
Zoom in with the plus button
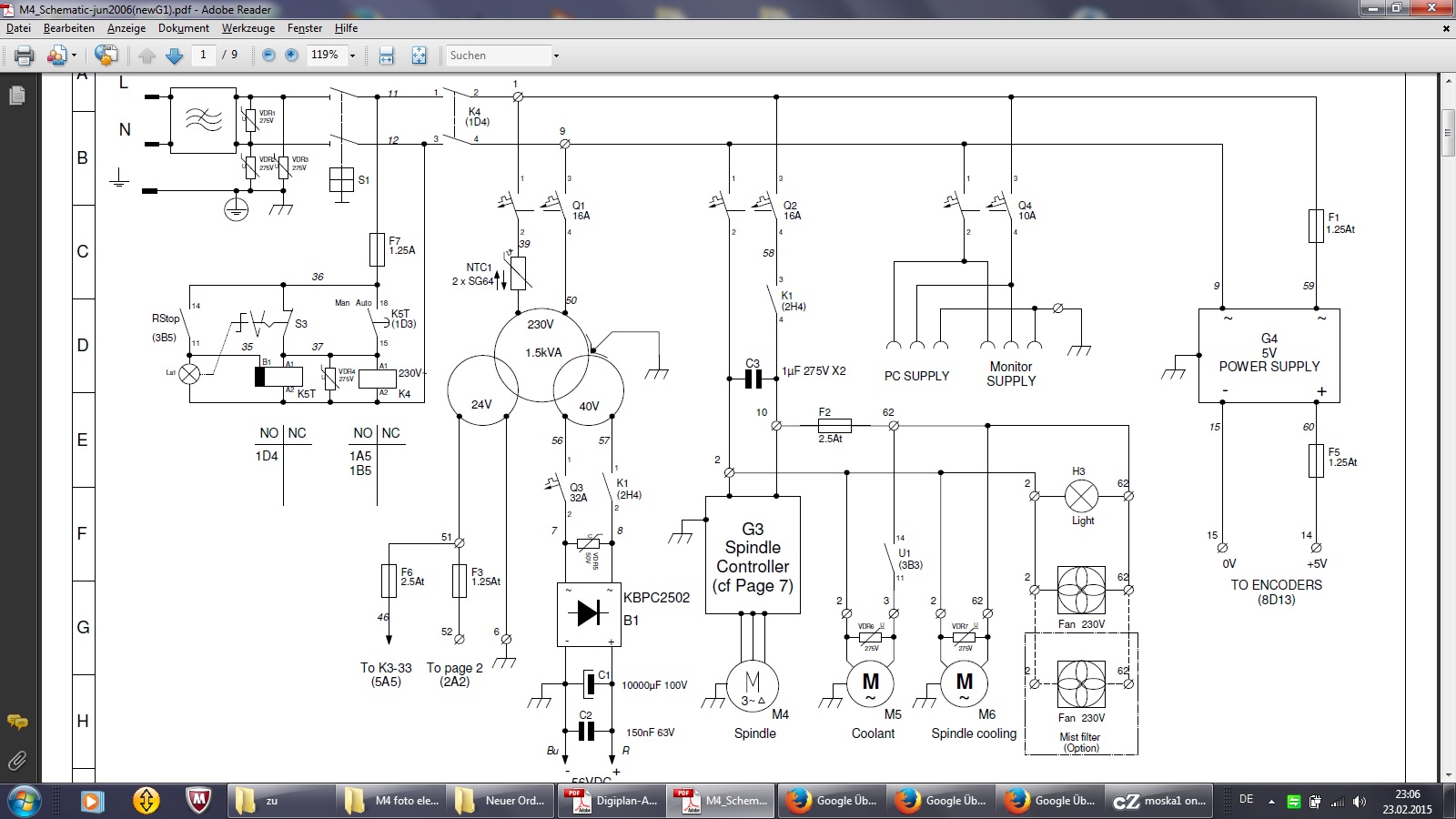click(291, 55)
